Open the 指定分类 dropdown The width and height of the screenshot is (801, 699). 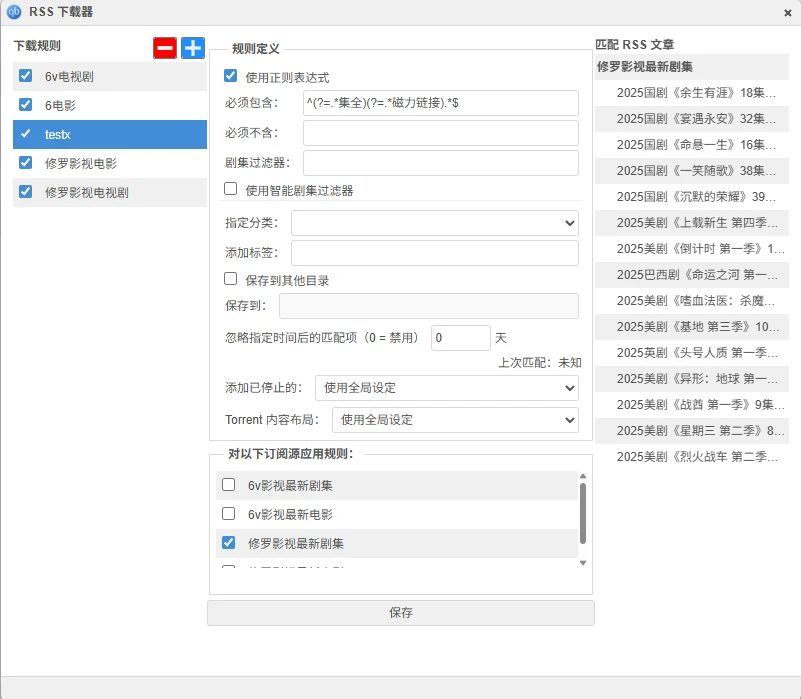click(x=434, y=223)
